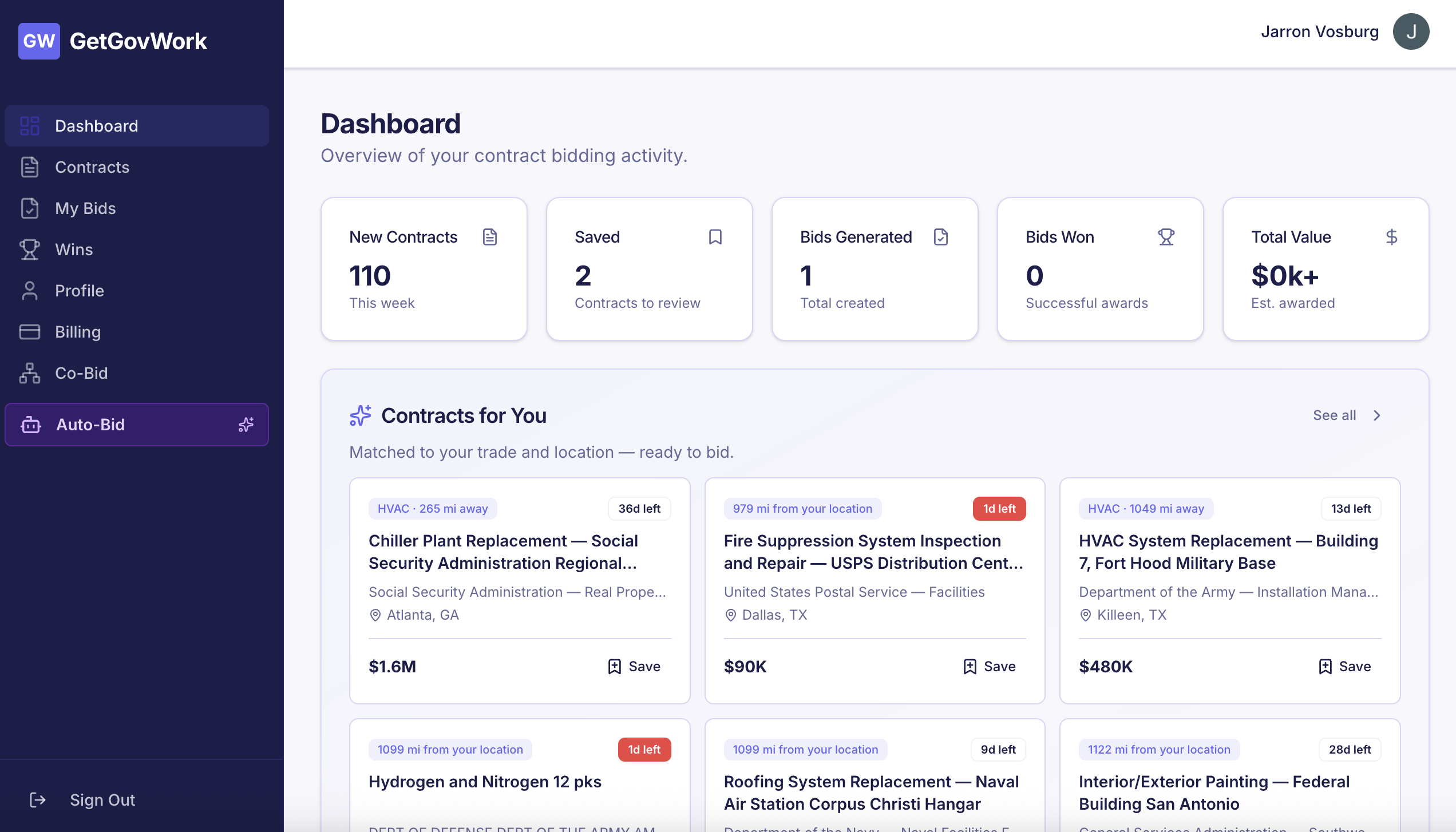Click the 9d left badge

click(x=998, y=750)
